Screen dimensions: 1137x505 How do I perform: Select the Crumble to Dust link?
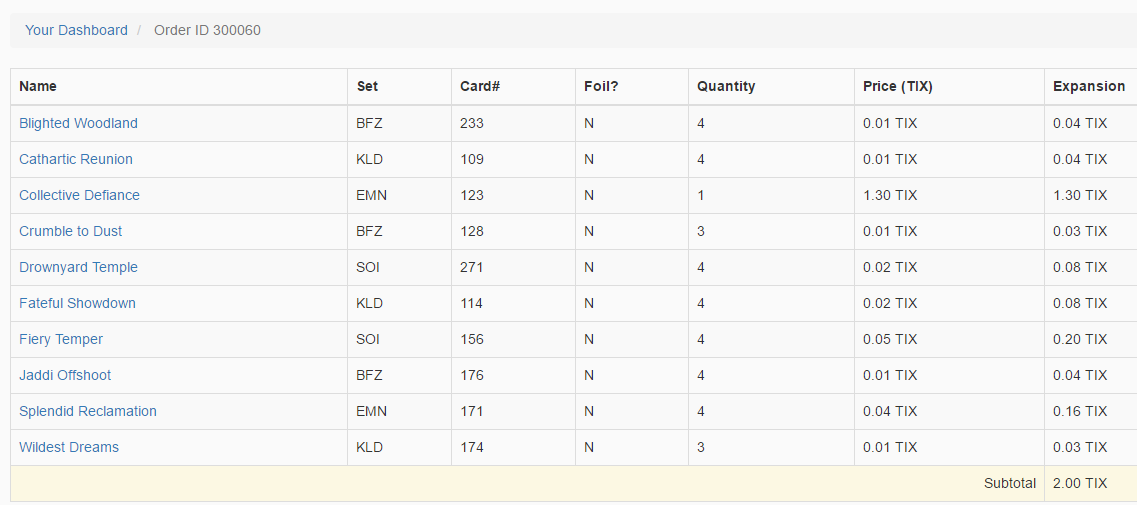click(70, 231)
